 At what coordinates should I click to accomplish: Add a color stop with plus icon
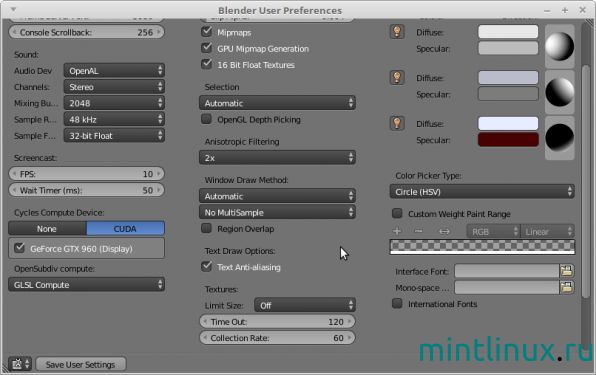pyautogui.click(x=397, y=231)
